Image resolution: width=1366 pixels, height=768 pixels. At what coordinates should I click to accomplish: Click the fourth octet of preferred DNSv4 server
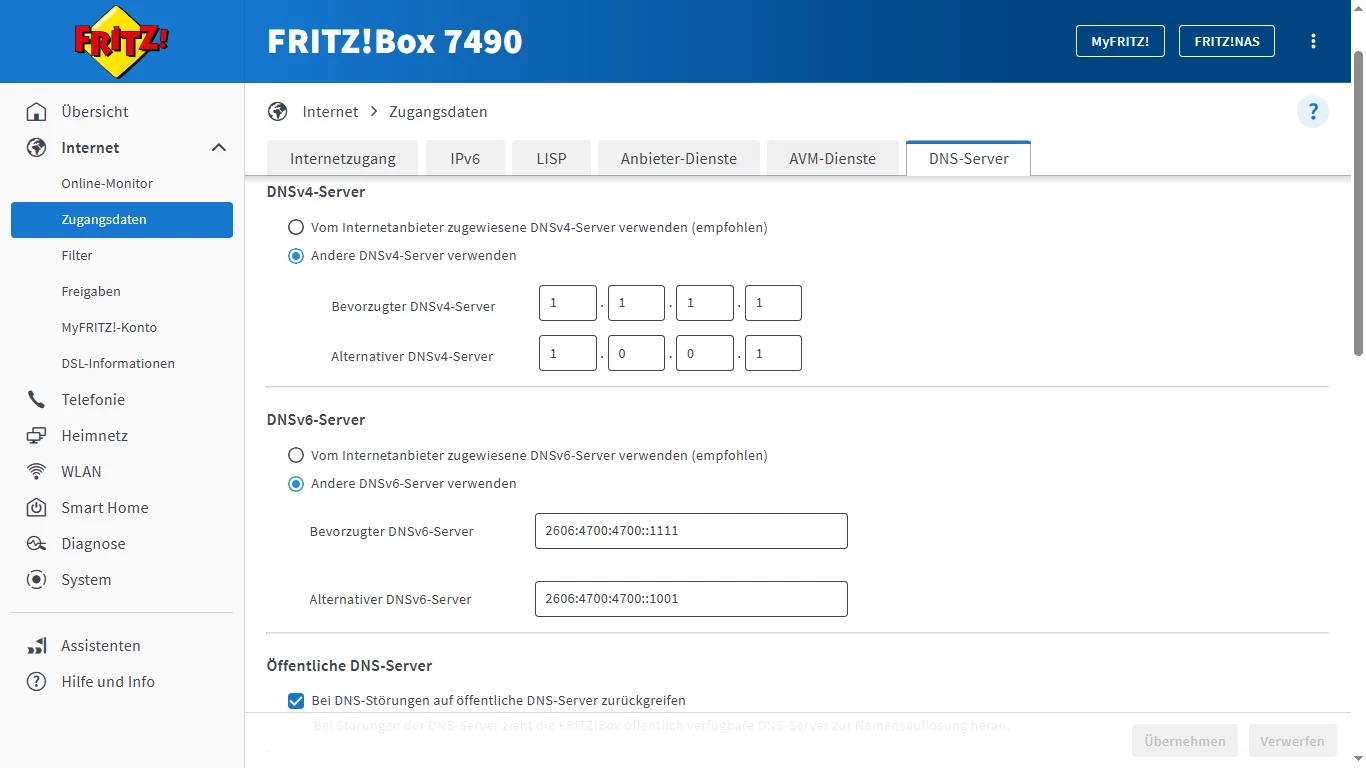[773, 303]
